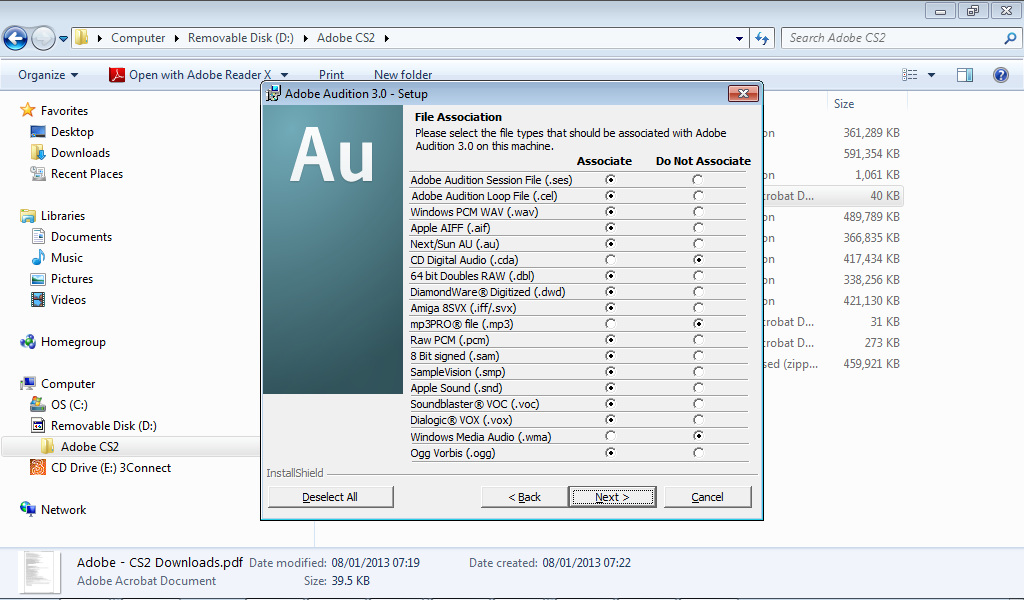Expand breadcrumb arrow after Computer
The height and width of the screenshot is (600, 1024).
point(176,39)
